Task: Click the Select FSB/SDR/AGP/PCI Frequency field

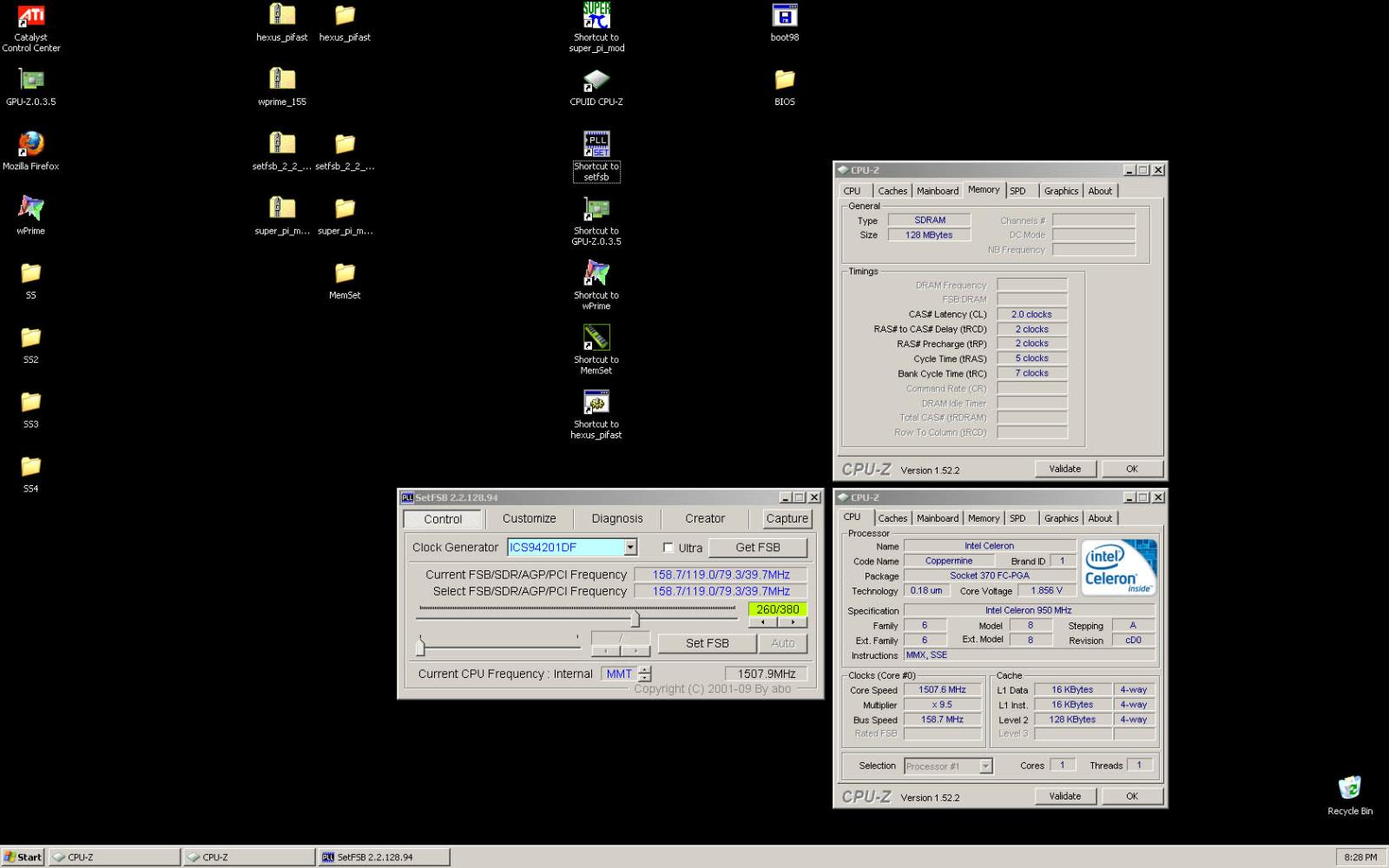Action: [x=721, y=591]
